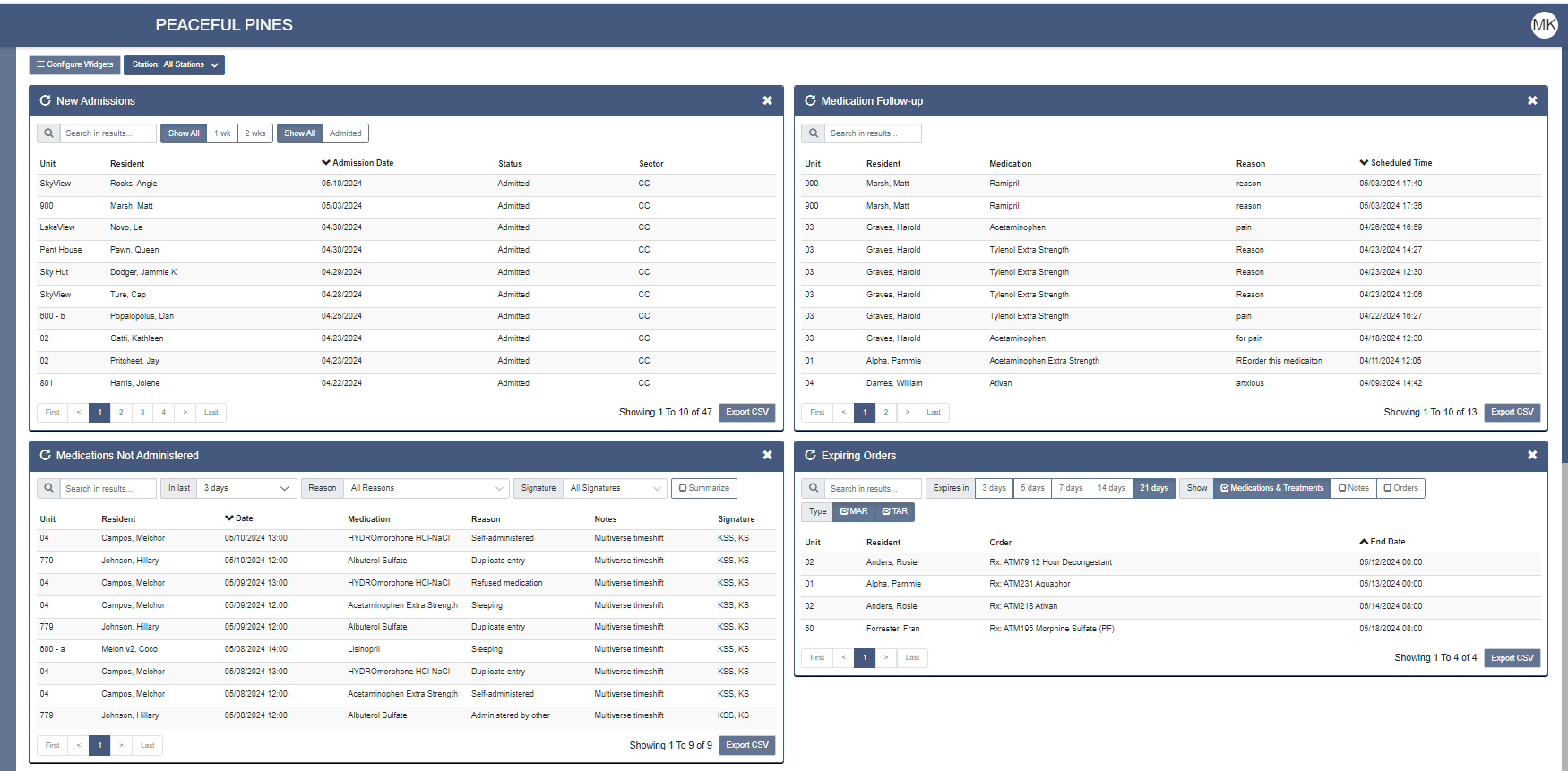Click Forrester, Fran in Expiring Orders
The height and width of the screenshot is (771, 1568).
(892, 629)
